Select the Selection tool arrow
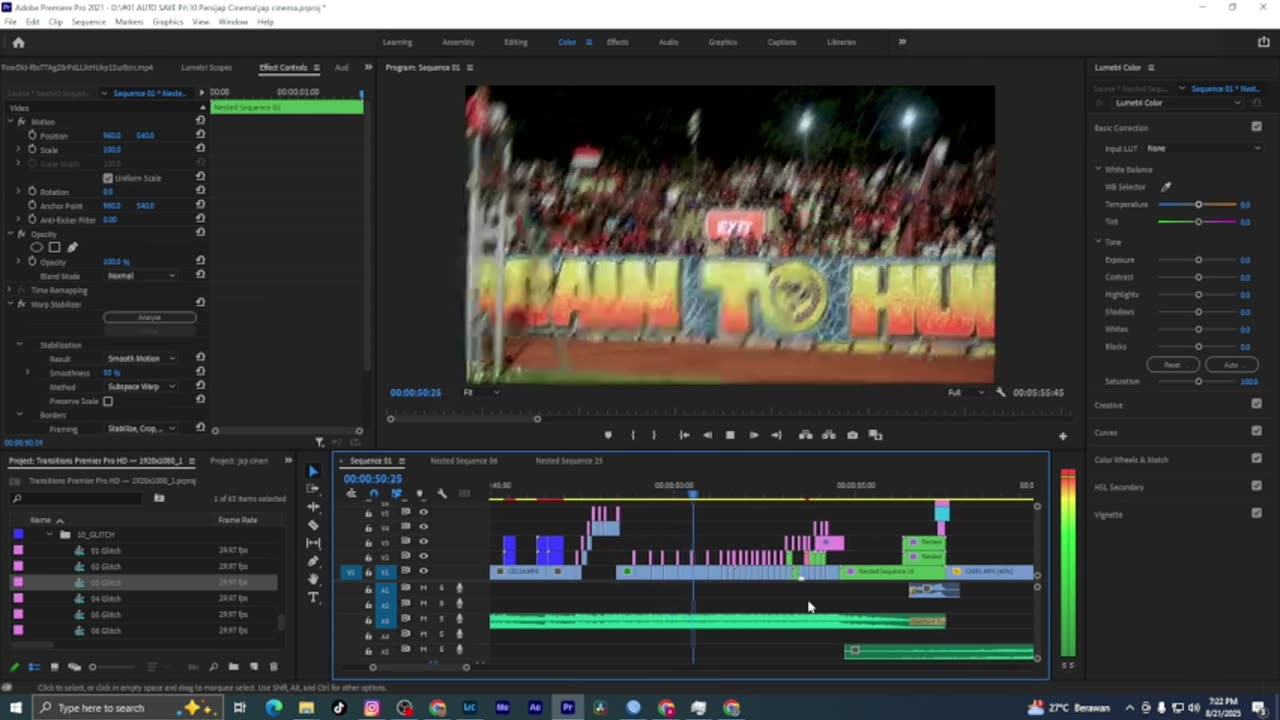The height and width of the screenshot is (720, 1280). click(313, 471)
